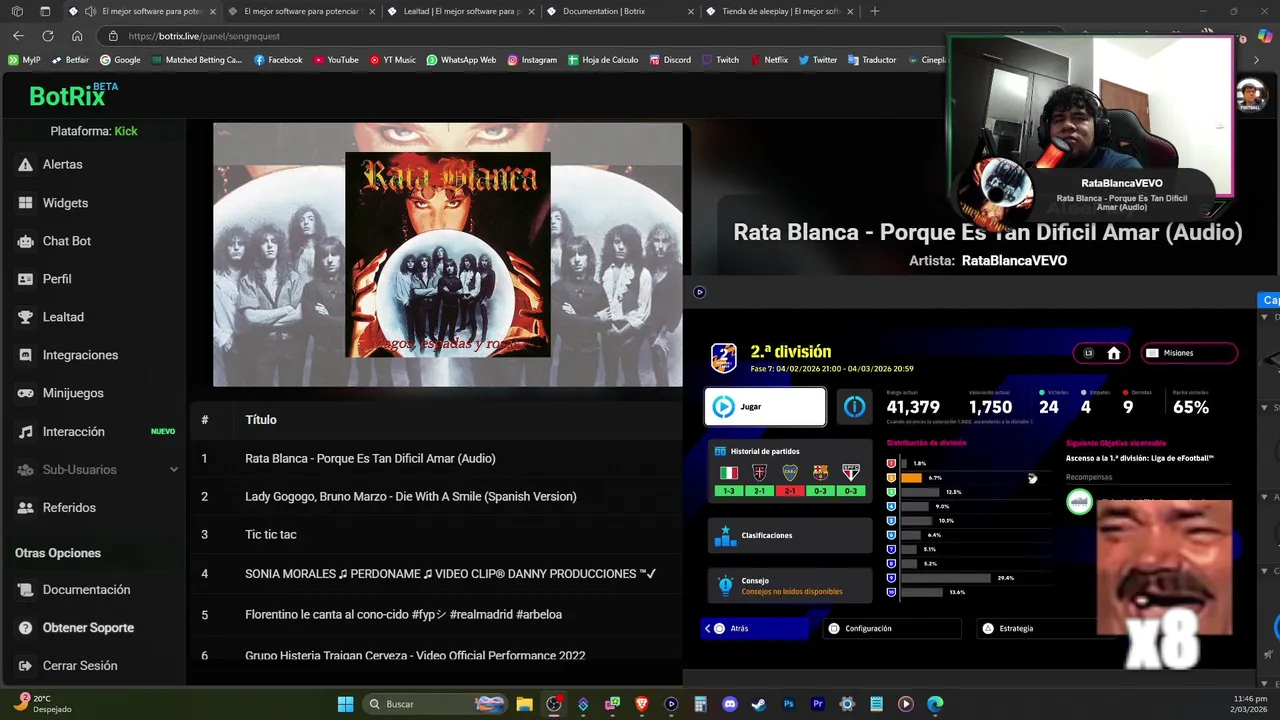Open File Explorer from the taskbar
The height and width of the screenshot is (720, 1280).
[524, 704]
